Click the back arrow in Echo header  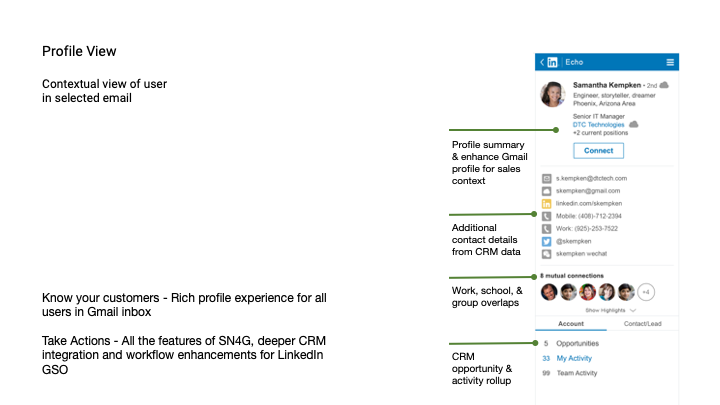[542, 62]
